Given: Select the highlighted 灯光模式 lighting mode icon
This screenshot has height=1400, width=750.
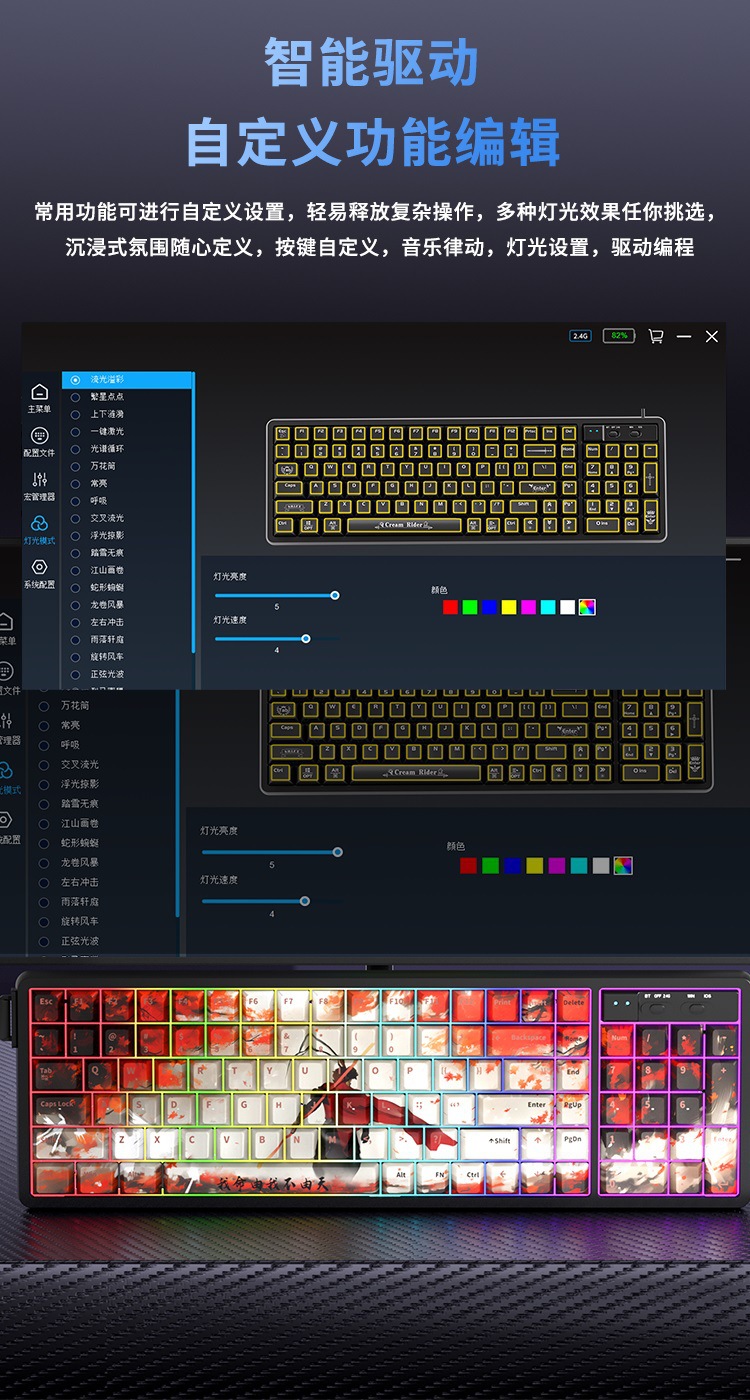Looking at the screenshot, I should 39,523.
